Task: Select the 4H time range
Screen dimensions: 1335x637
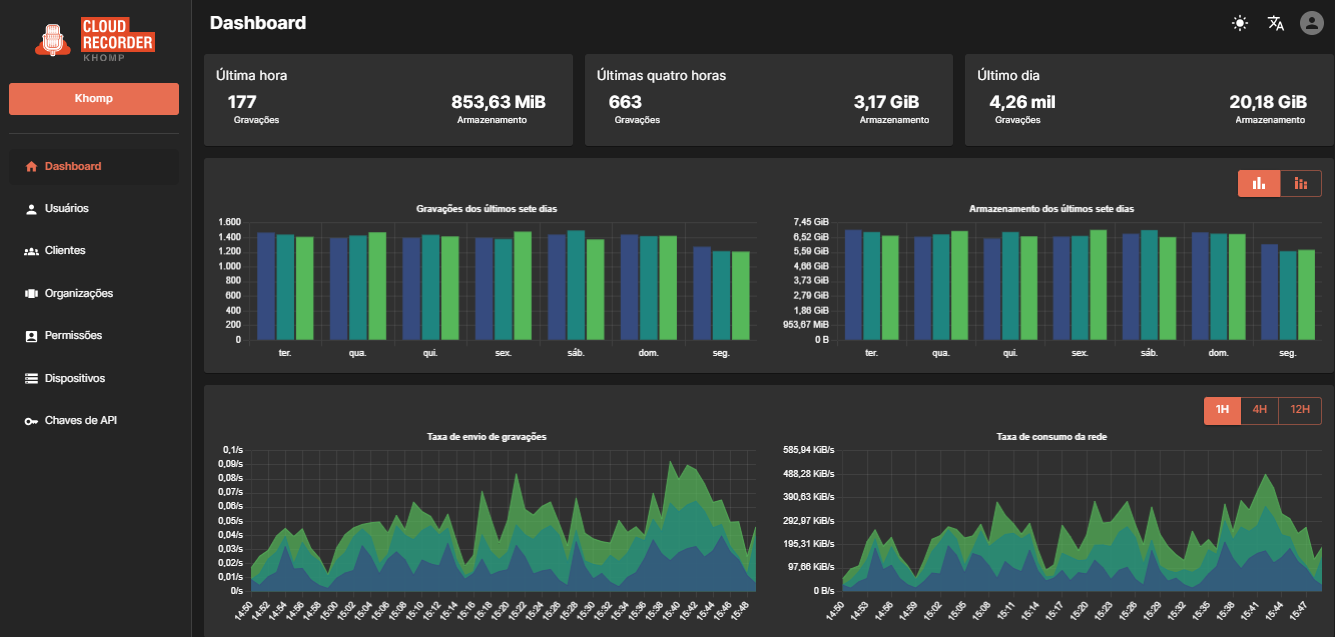Action: click(x=1259, y=410)
